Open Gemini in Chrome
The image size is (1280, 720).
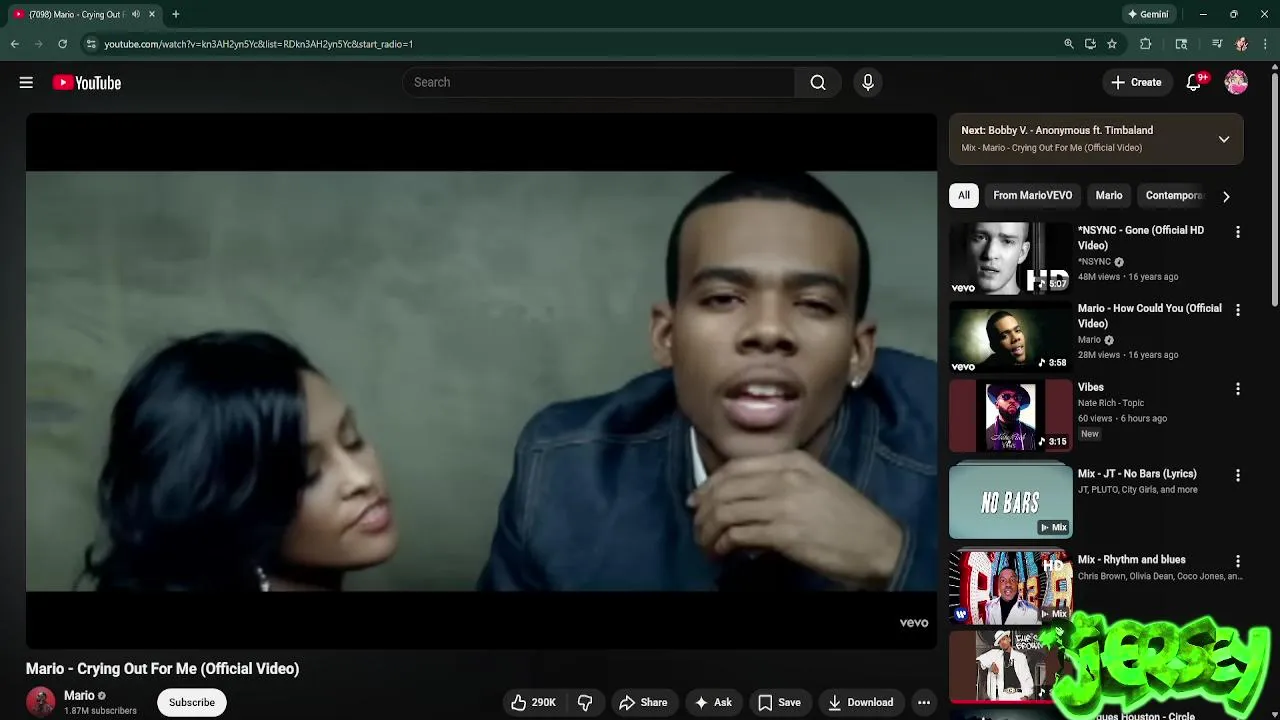click(1148, 14)
